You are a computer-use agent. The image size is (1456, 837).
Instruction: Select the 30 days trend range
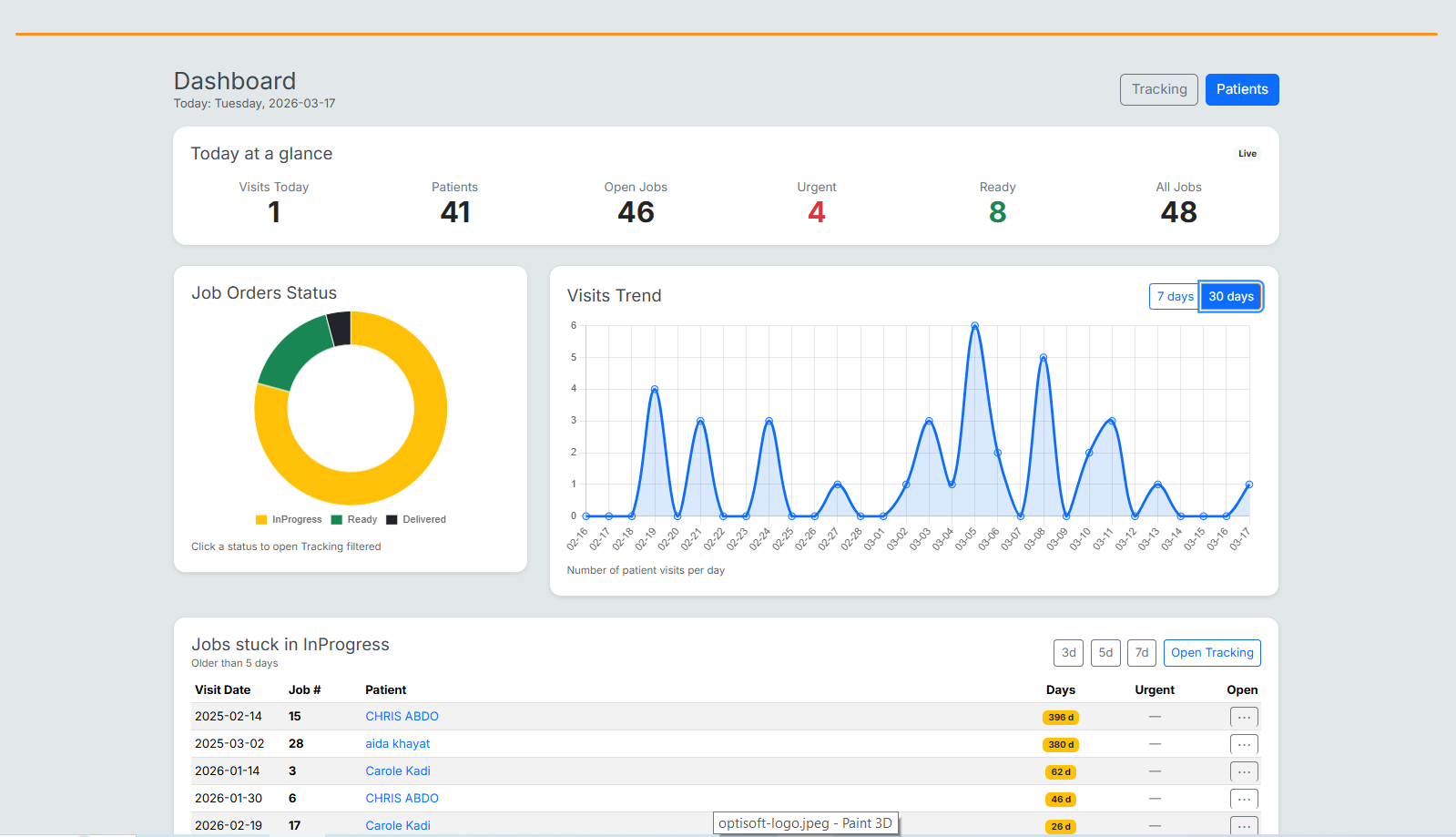pos(1230,297)
